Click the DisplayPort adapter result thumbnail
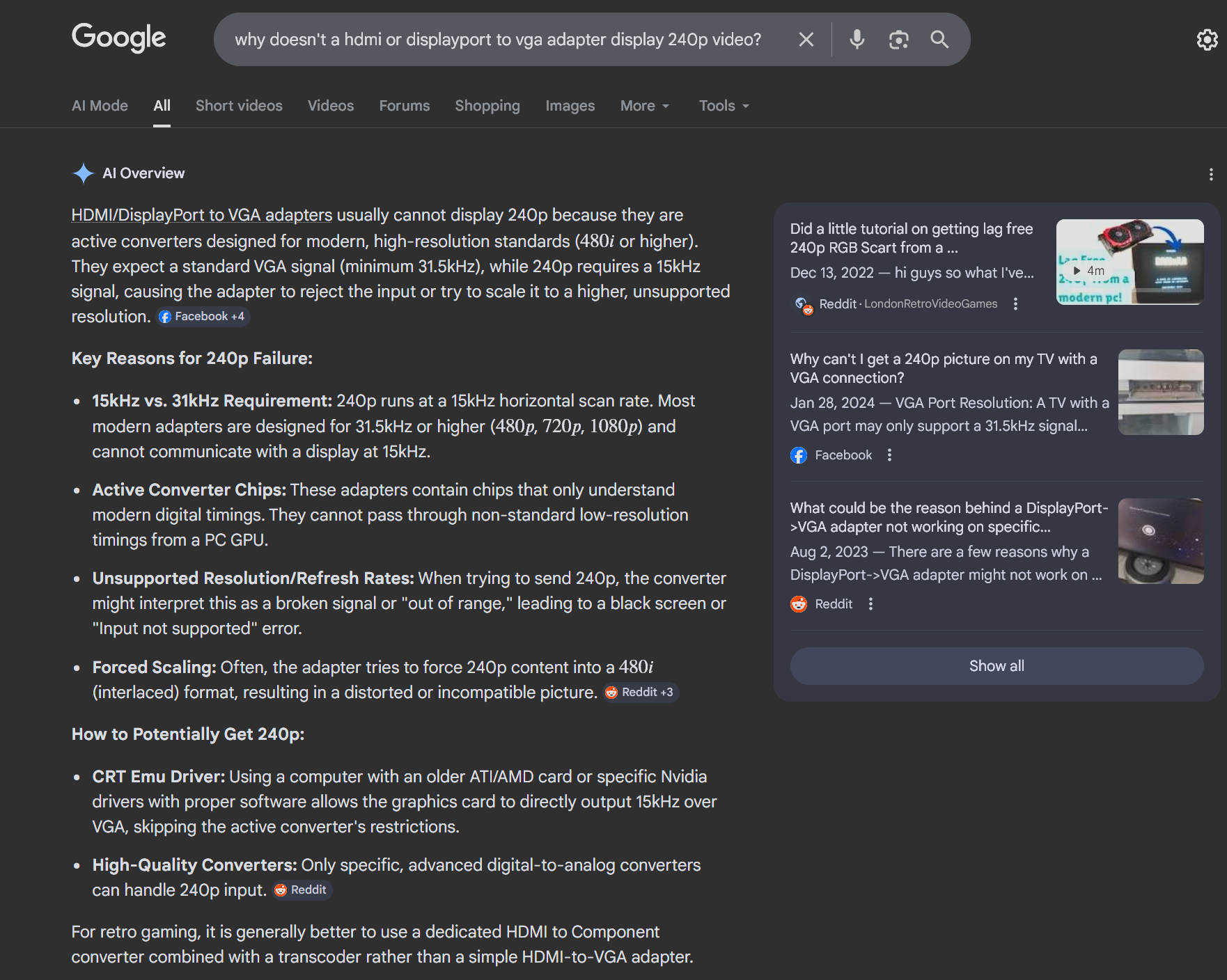 tap(1161, 541)
